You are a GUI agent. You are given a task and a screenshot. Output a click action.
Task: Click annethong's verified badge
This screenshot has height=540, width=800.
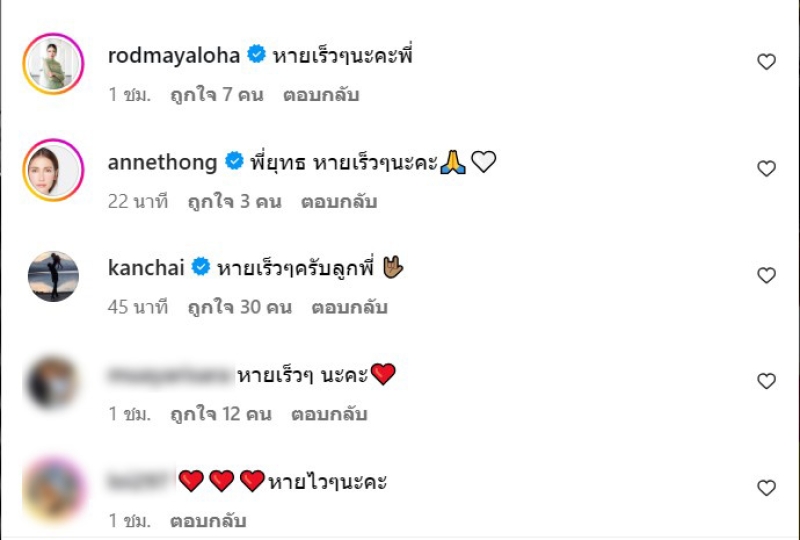(234, 161)
